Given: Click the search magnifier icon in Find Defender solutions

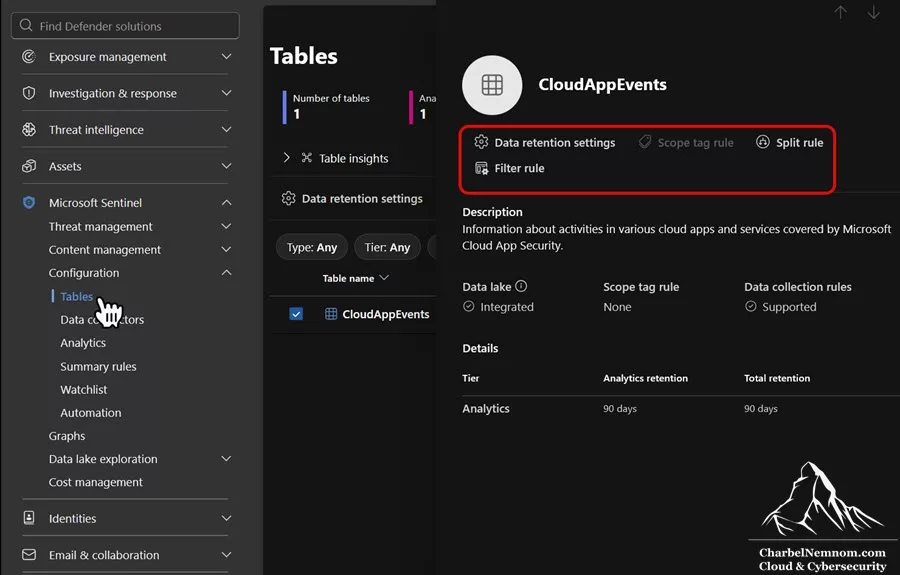Looking at the screenshot, I should click(26, 25).
